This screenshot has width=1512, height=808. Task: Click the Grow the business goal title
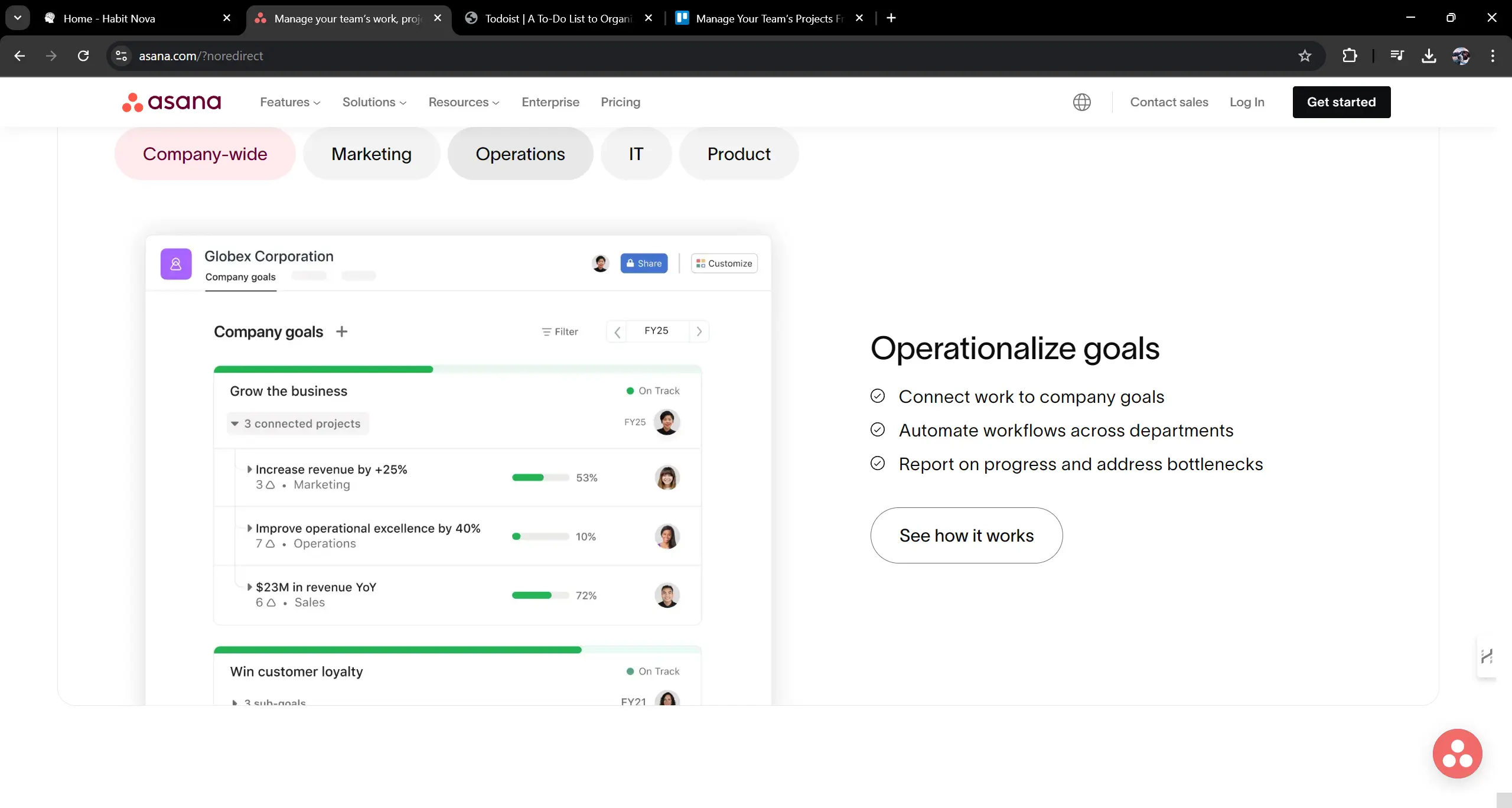[x=289, y=391]
